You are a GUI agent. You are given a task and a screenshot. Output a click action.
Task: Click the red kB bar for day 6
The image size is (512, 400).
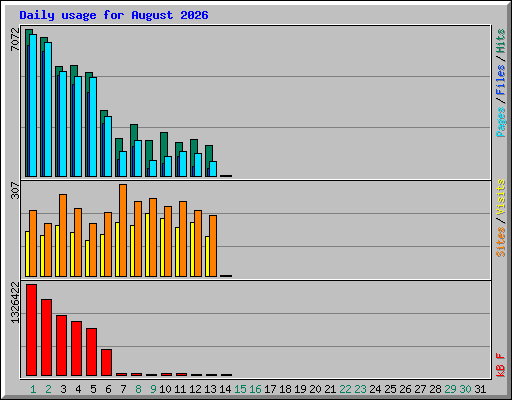[106, 362]
